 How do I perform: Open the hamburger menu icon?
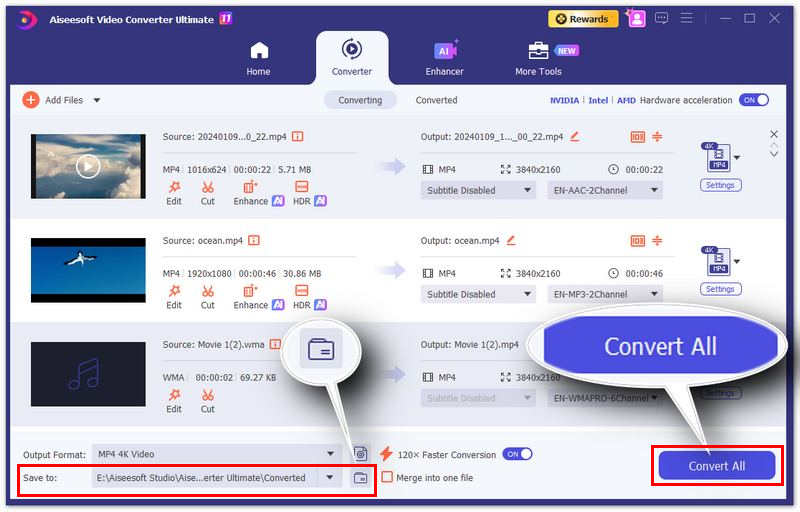(x=687, y=18)
